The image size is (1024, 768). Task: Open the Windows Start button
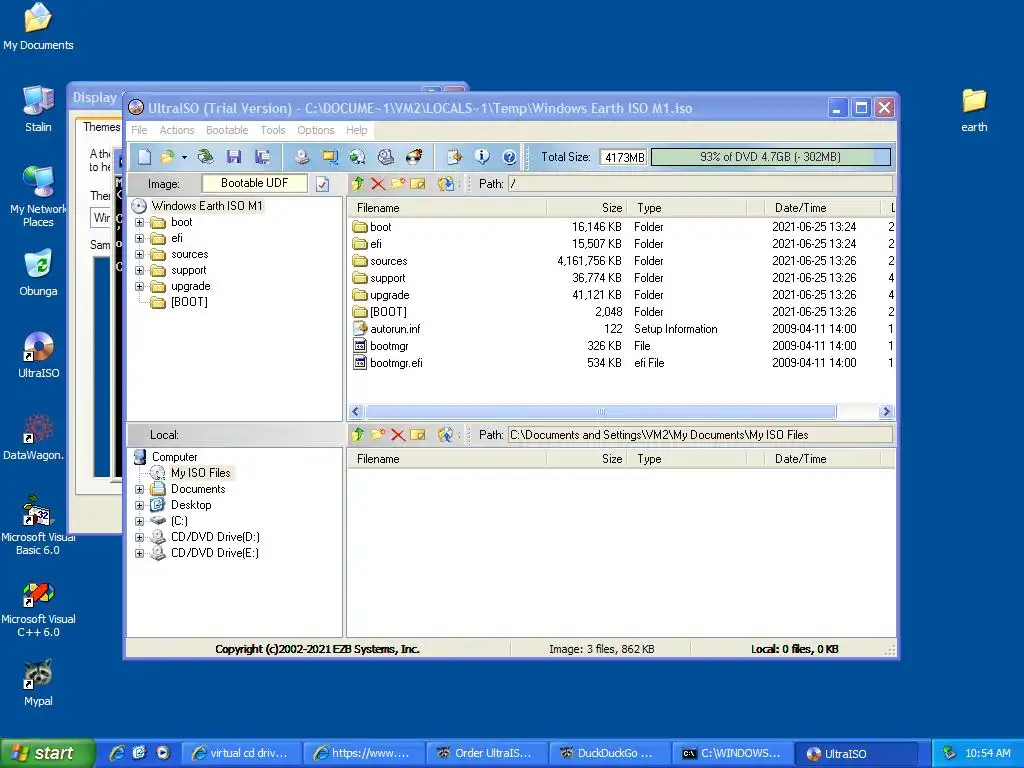(x=46, y=753)
